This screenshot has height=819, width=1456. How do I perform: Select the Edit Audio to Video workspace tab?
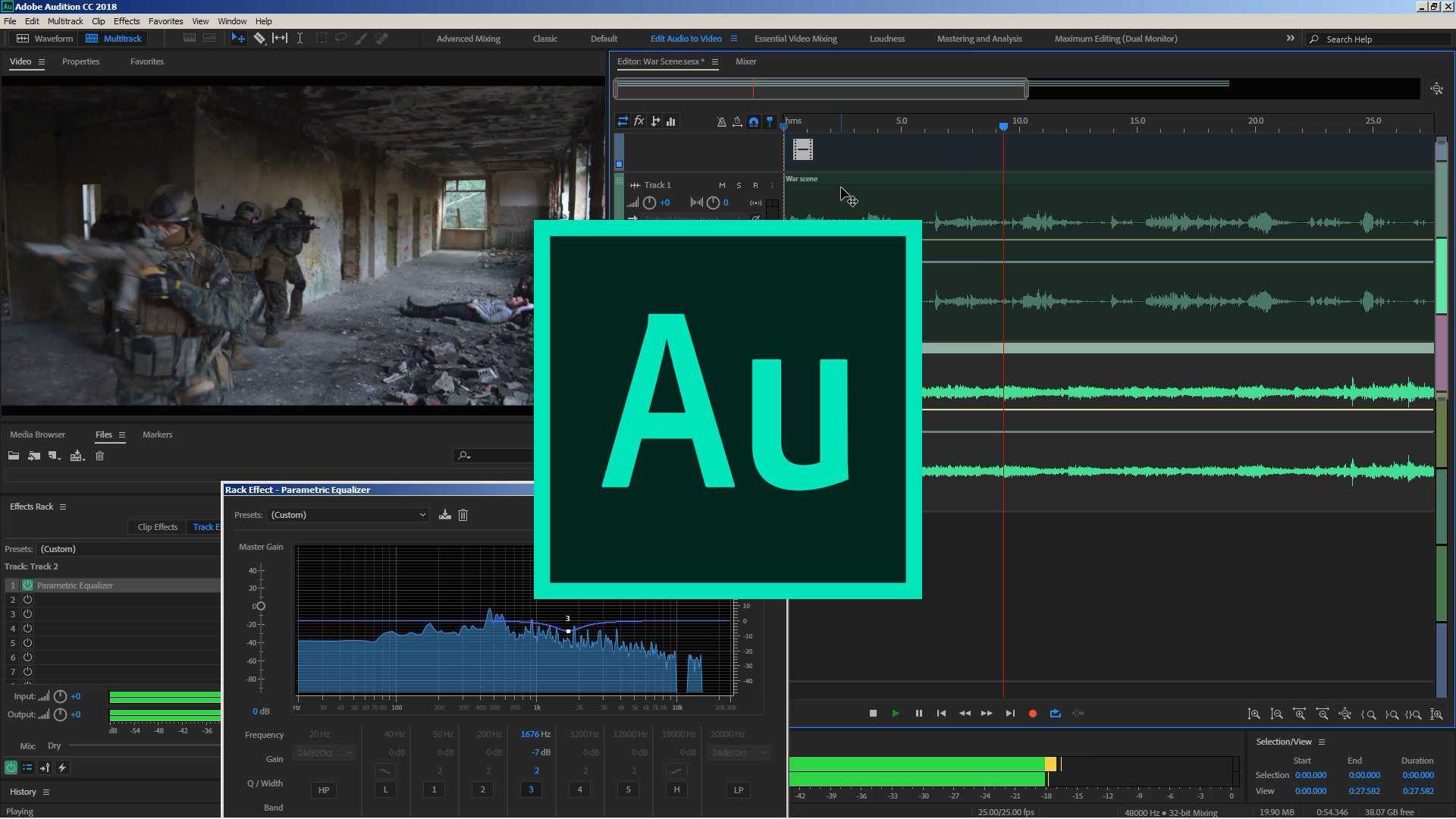point(686,38)
